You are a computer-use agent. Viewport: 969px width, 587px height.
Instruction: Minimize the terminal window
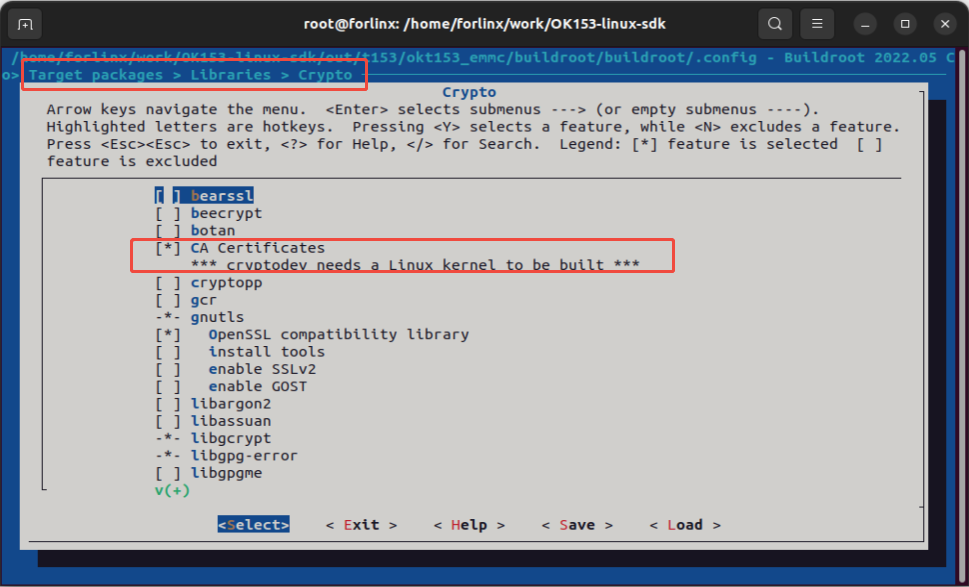click(x=865, y=23)
